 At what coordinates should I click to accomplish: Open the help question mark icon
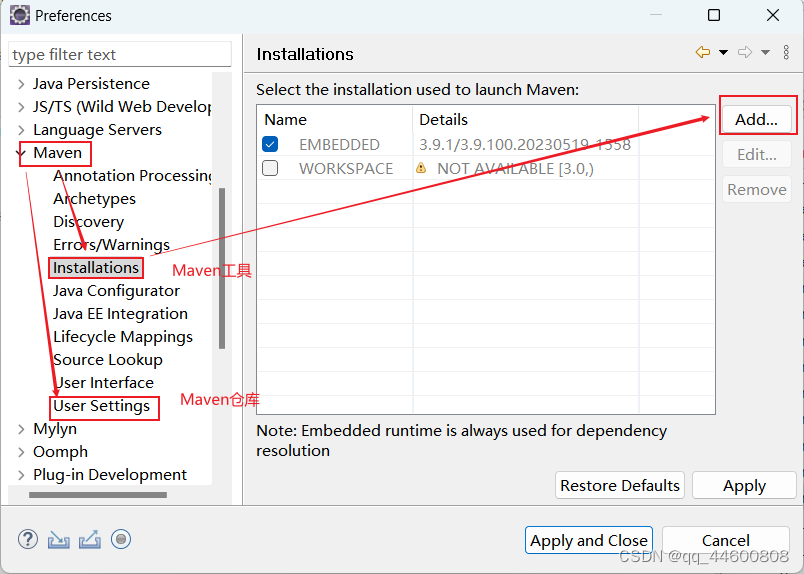point(28,539)
